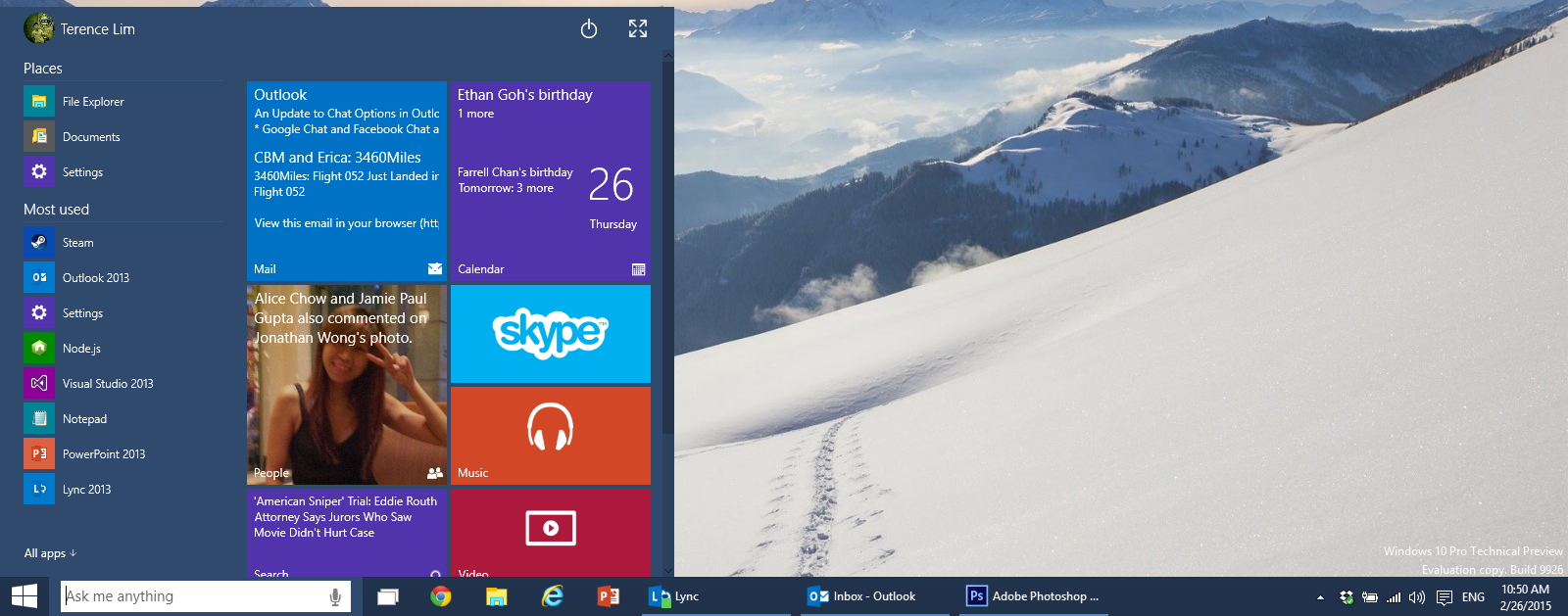The height and width of the screenshot is (616, 1568).
Task: Activate the microphone in search box
Action: coord(335,596)
